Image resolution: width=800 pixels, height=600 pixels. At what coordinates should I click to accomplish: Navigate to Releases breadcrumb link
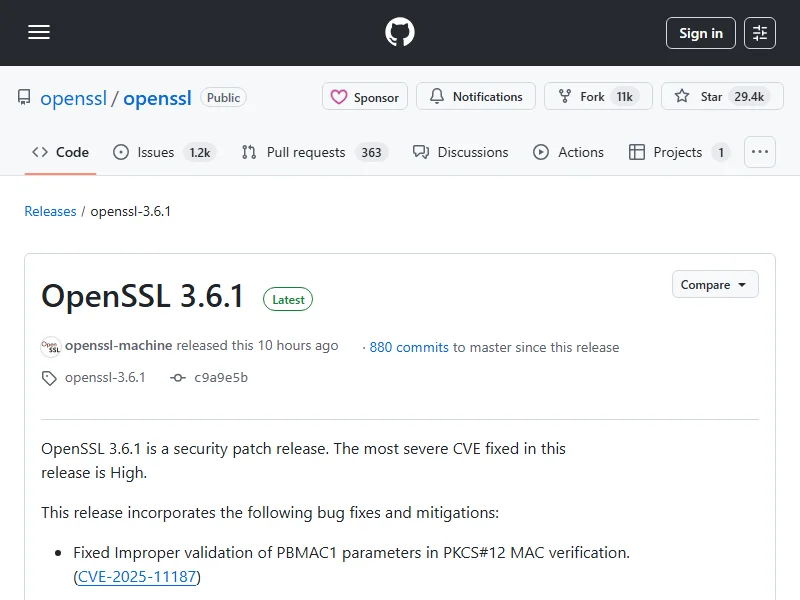click(x=50, y=212)
